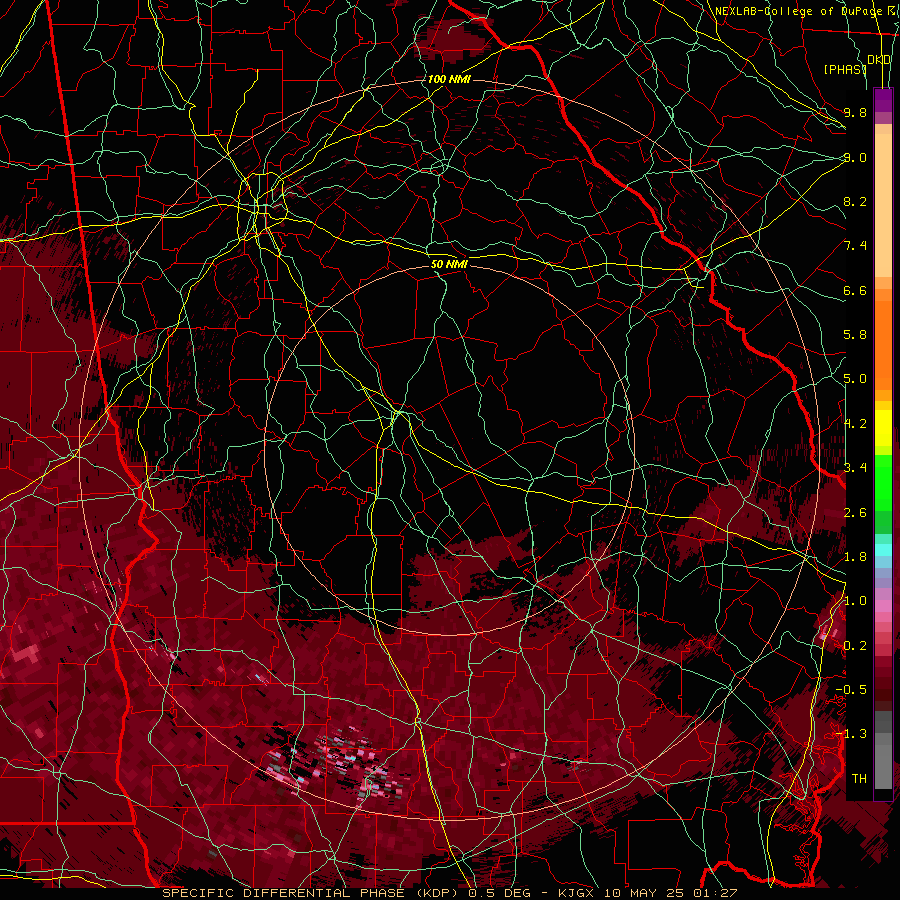The image size is (900, 900).
Task: Click the 1.0 value on the color scale
Action: [855, 601]
